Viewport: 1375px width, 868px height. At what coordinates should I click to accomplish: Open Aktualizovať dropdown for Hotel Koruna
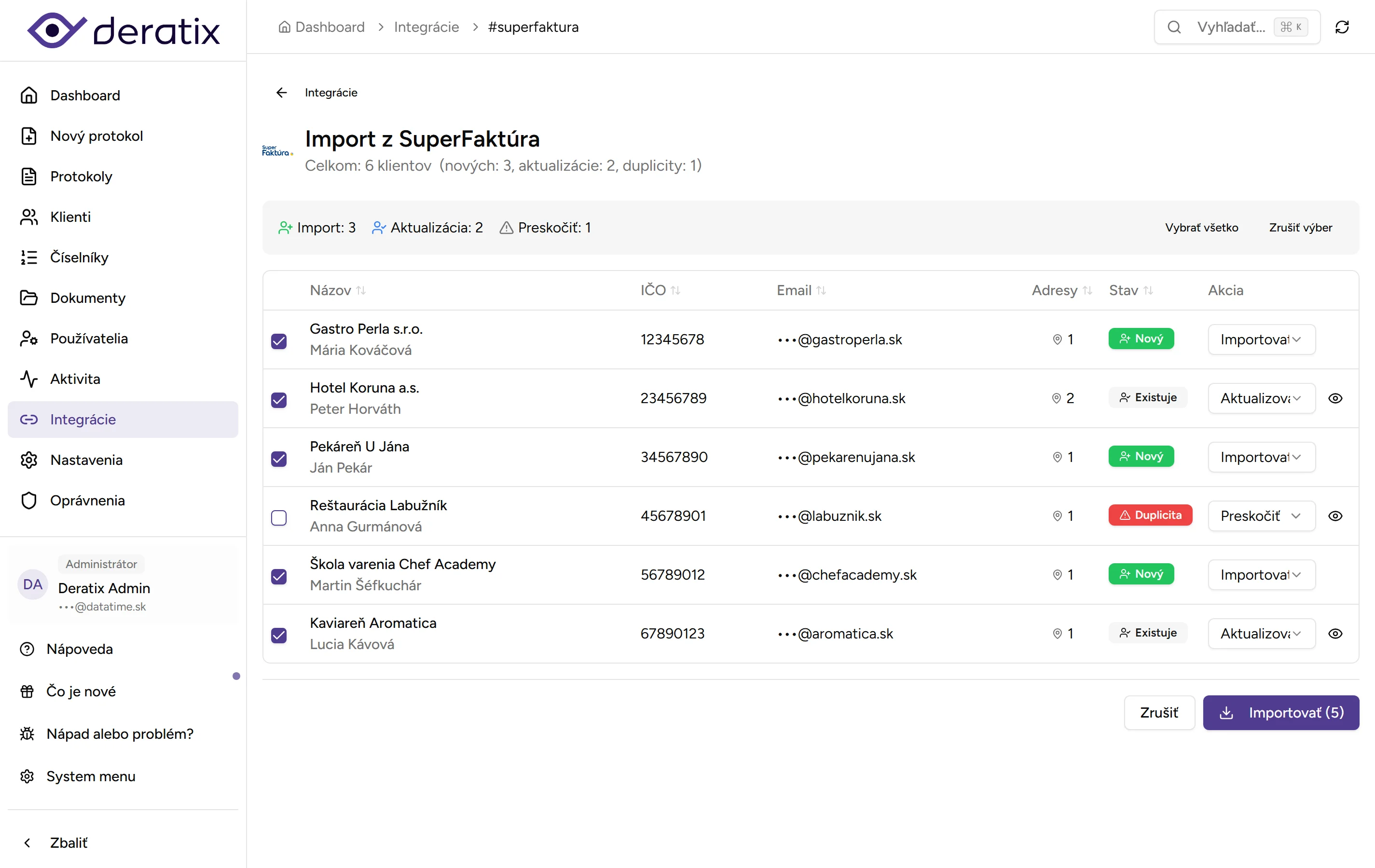(x=1261, y=398)
